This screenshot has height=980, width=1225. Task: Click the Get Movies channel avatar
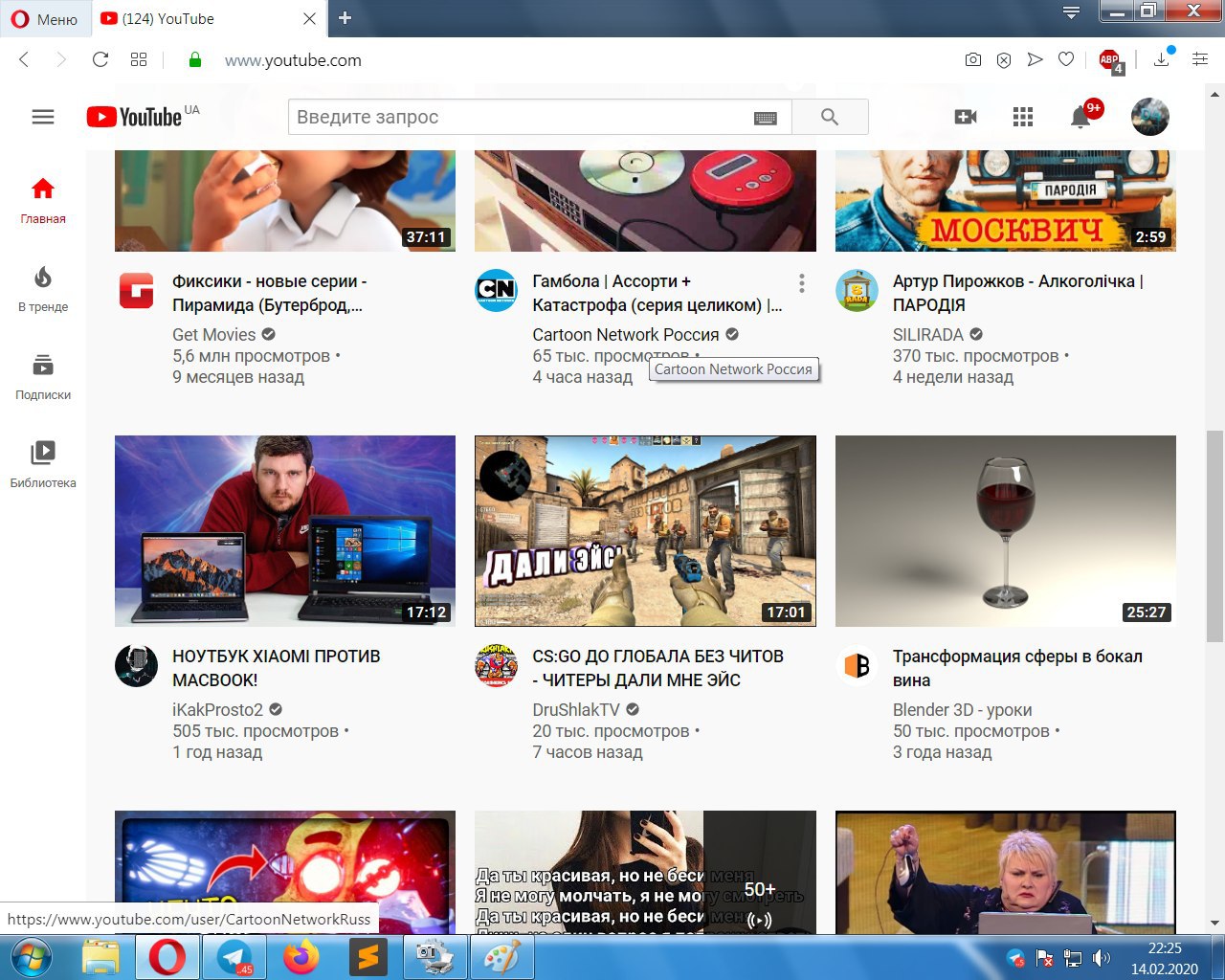pyautogui.click(x=136, y=291)
